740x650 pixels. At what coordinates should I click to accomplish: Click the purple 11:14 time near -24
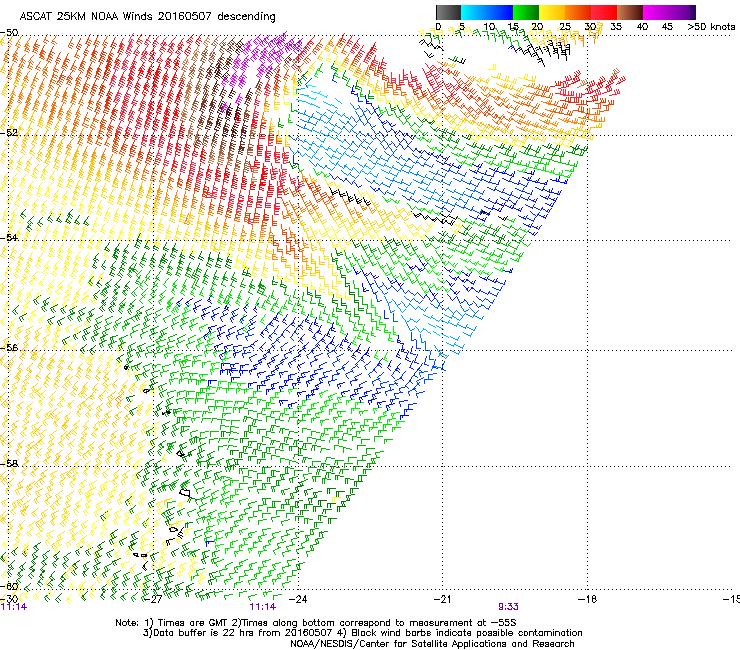(x=263, y=607)
